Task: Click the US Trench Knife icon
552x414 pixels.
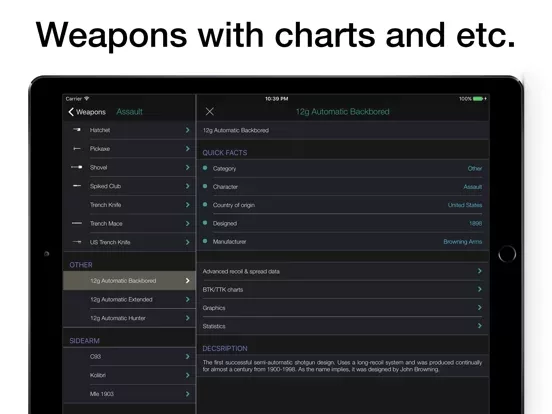Action: [x=77, y=242]
